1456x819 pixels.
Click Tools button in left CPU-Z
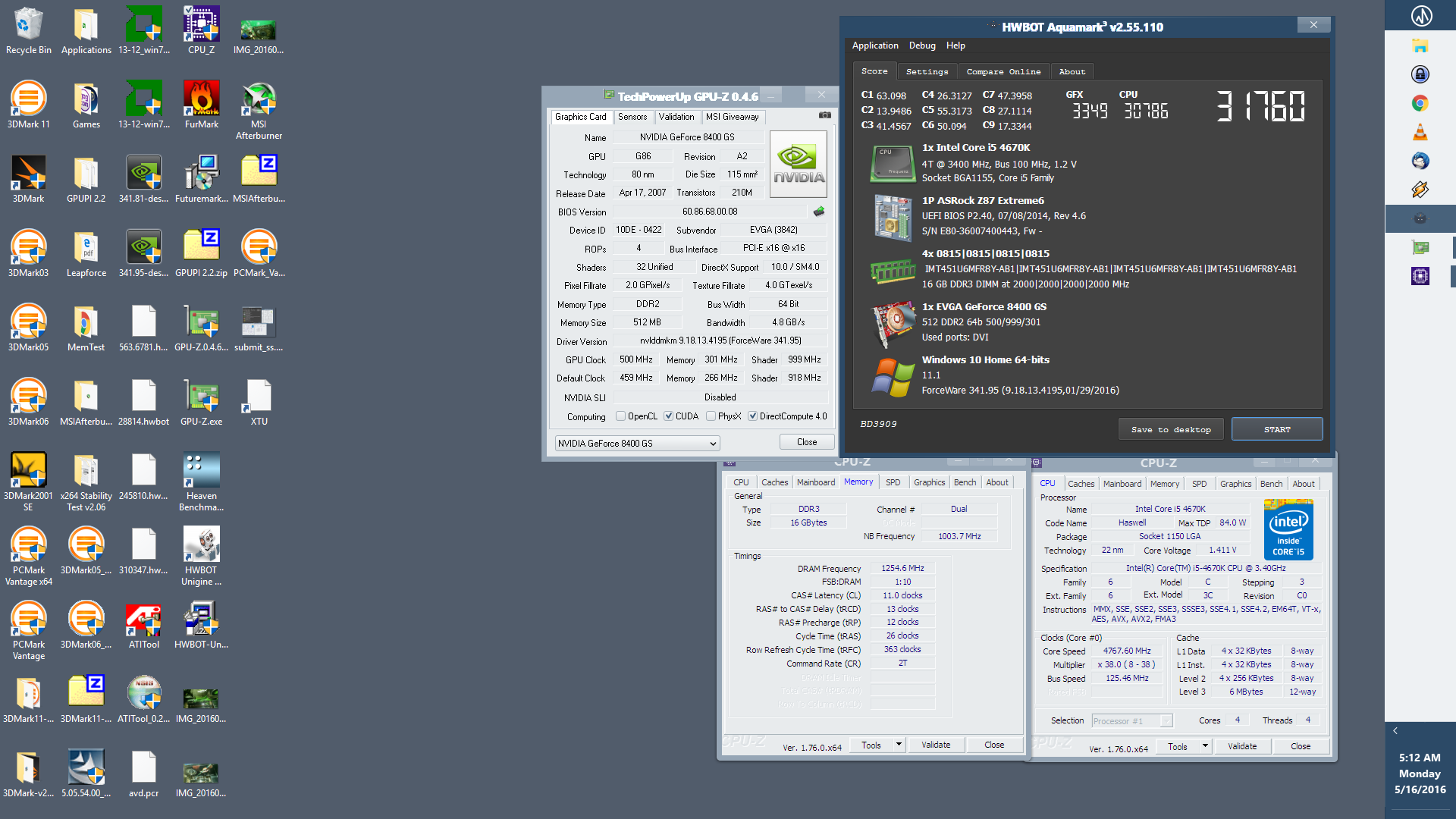871,745
